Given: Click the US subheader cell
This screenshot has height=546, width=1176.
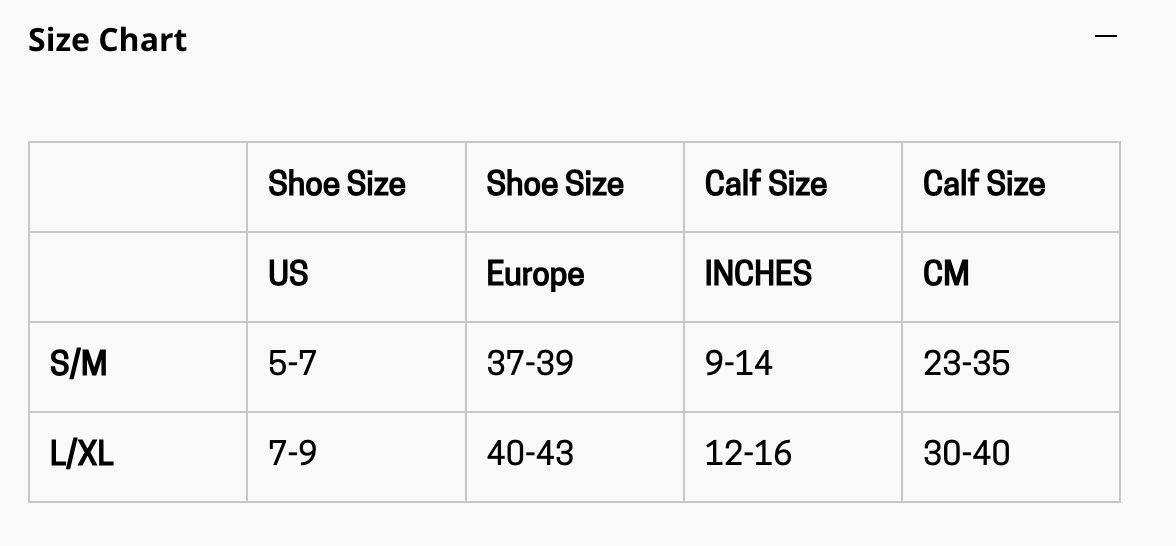Looking at the screenshot, I should [356, 277].
